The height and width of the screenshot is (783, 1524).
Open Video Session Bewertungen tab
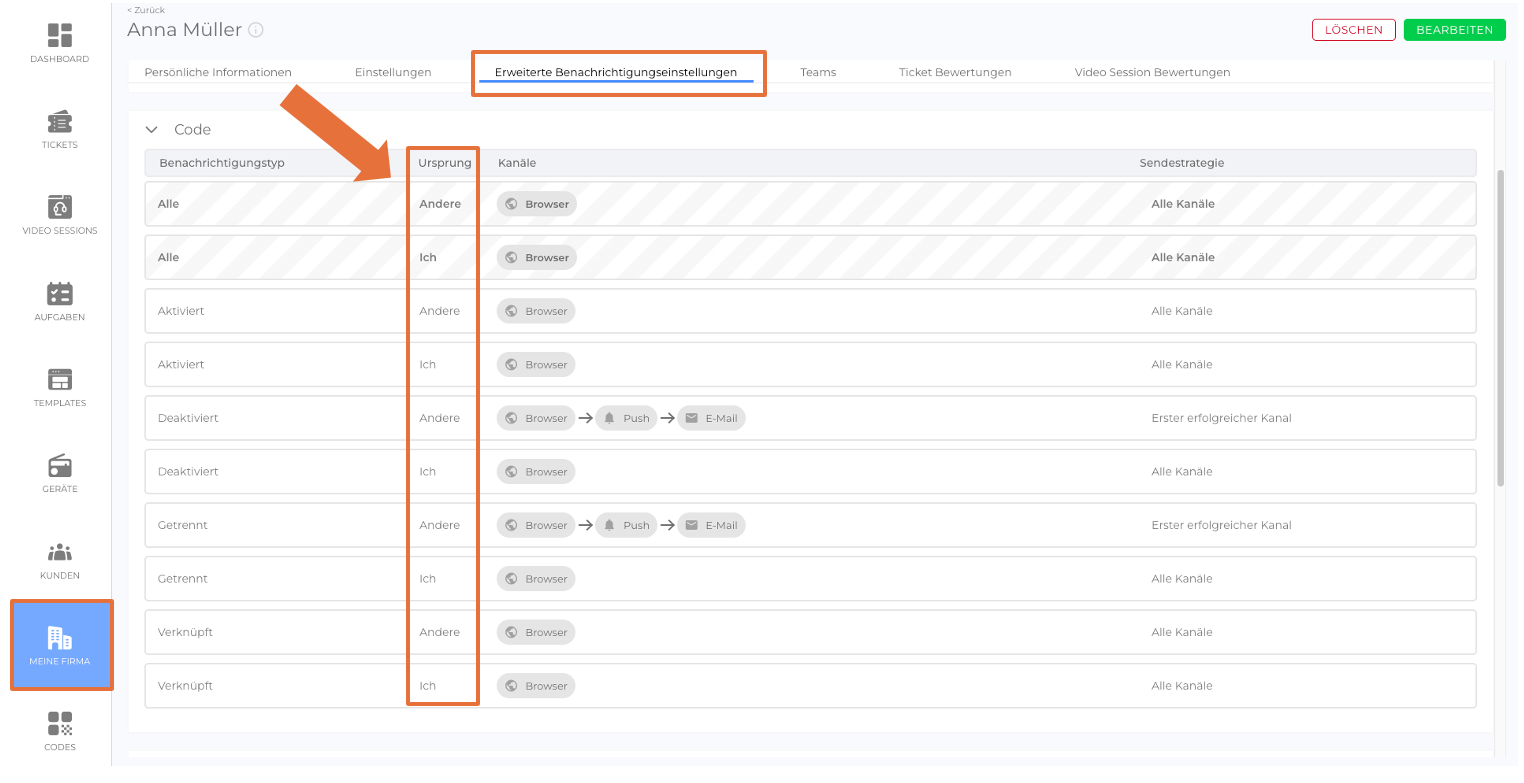click(1152, 72)
